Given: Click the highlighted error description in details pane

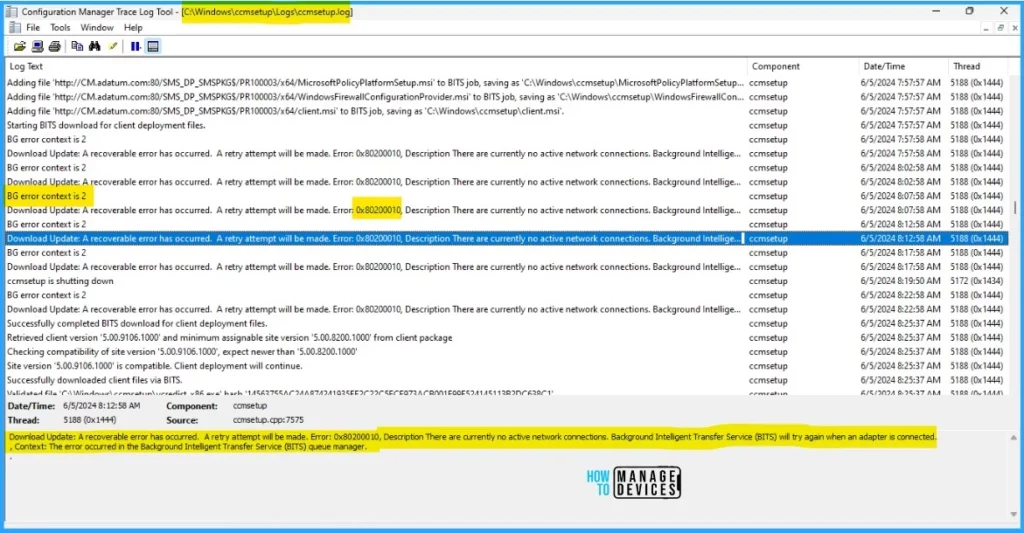Looking at the screenshot, I should tap(472, 437).
